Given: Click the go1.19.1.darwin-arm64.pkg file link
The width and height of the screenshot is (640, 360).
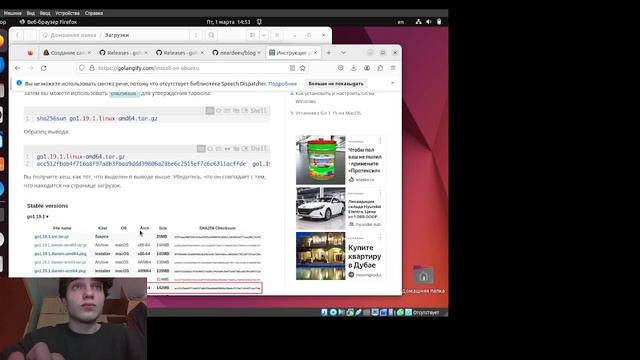Looking at the screenshot, I should click(x=60, y=271).
